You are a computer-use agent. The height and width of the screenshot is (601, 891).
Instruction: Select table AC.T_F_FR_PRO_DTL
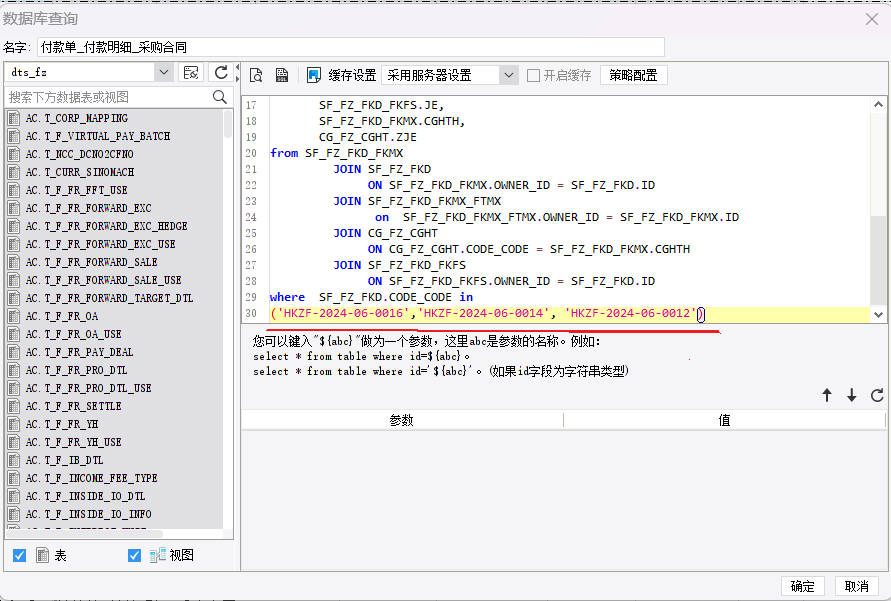click(77, 370)
